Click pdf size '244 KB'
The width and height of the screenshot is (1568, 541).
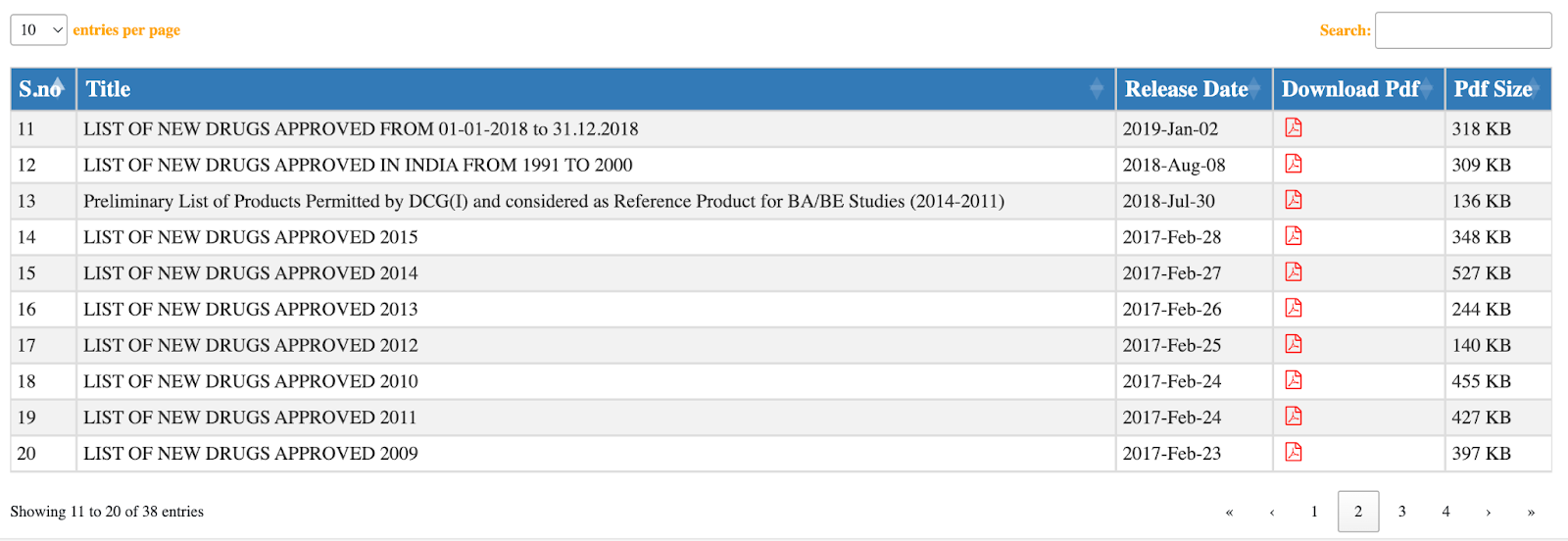(1482, 310)
